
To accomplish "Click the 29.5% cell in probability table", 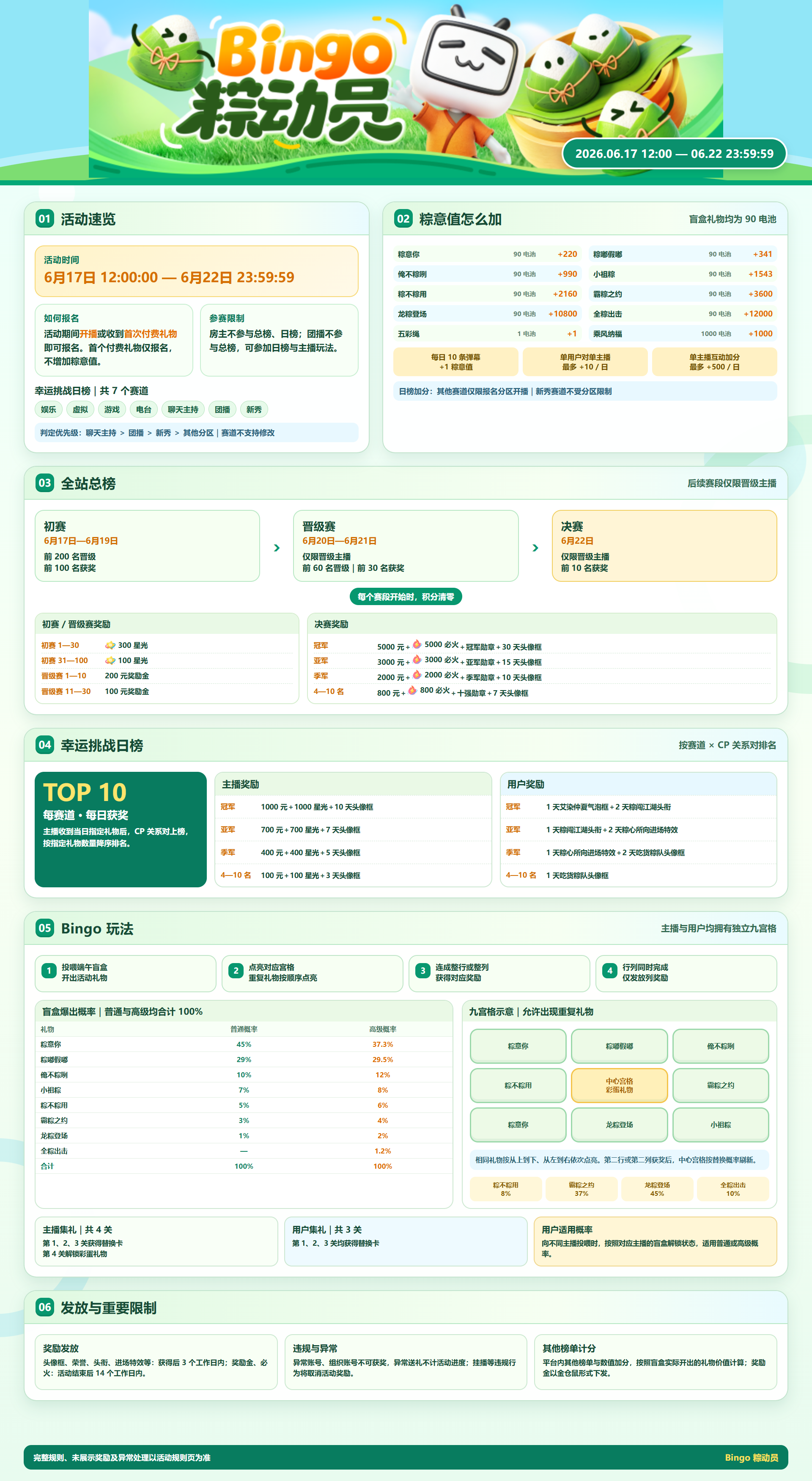I will click(383, 1059).
